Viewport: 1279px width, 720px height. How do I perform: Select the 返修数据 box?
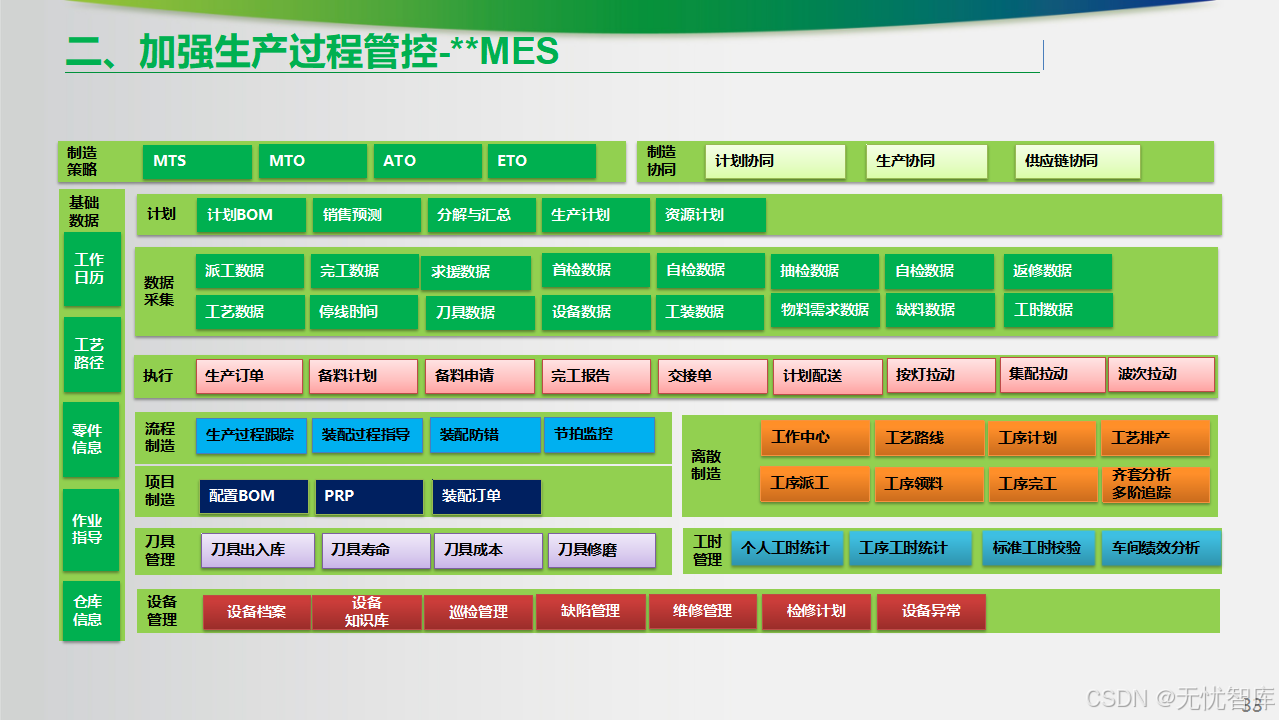pyautogui.click(x=1057, y=271)
